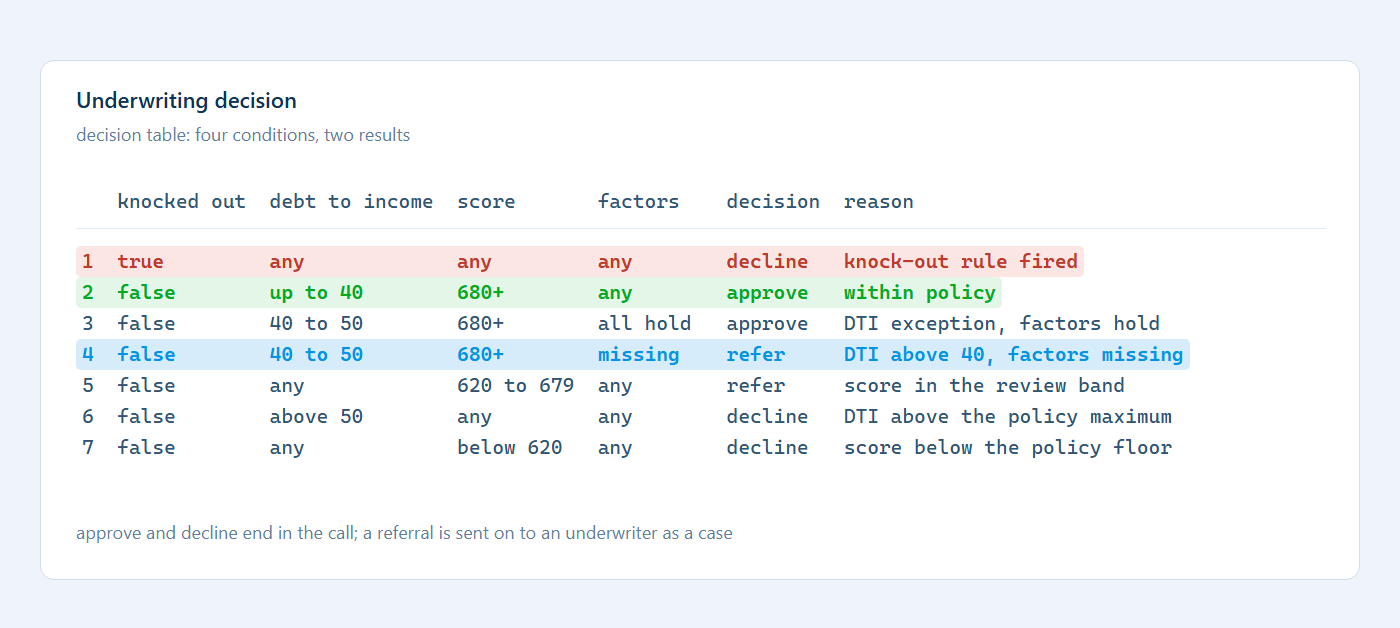This screenshot has width=1400, height=628.
Task: Select the 'decision' column header
Action: [x=773, y=202]
